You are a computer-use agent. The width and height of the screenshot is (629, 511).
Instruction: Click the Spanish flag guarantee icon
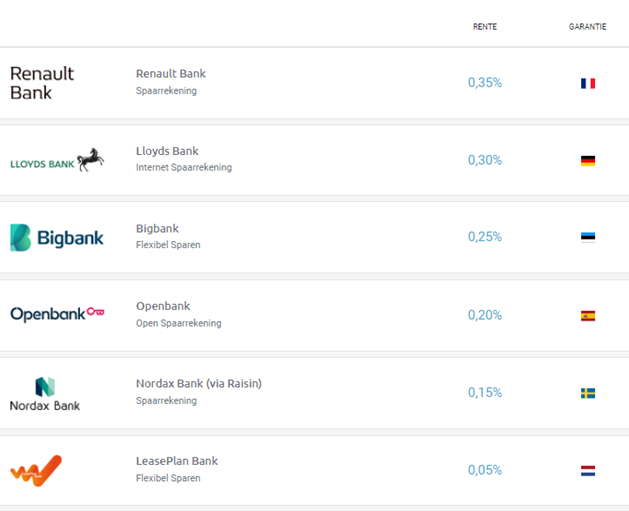pyautogui.click(x=588, y=316)
